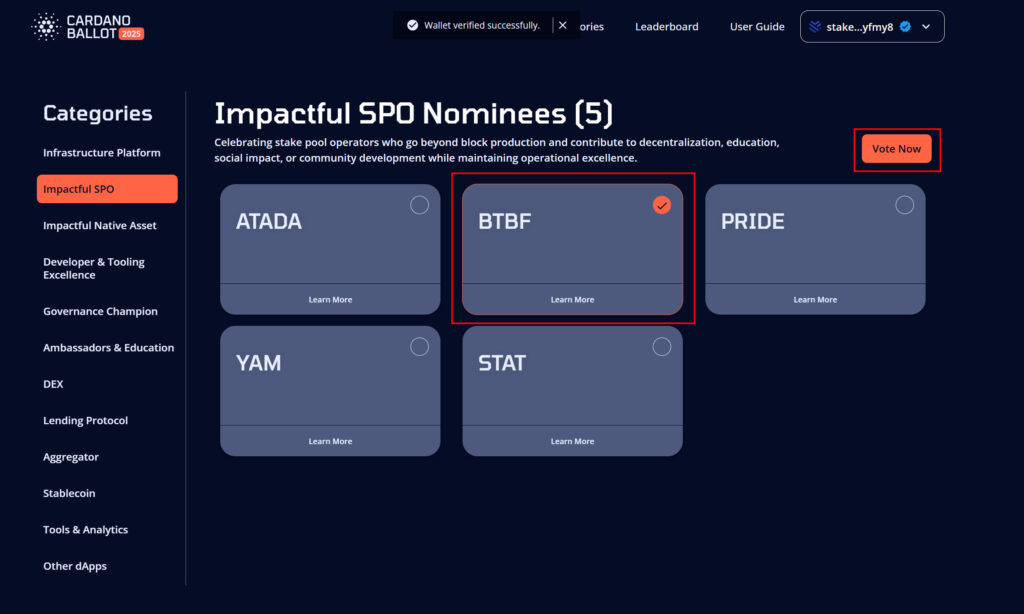Click the Cardano Ballot 2025 logo
1024x614 pixels.
coord(88,27)
